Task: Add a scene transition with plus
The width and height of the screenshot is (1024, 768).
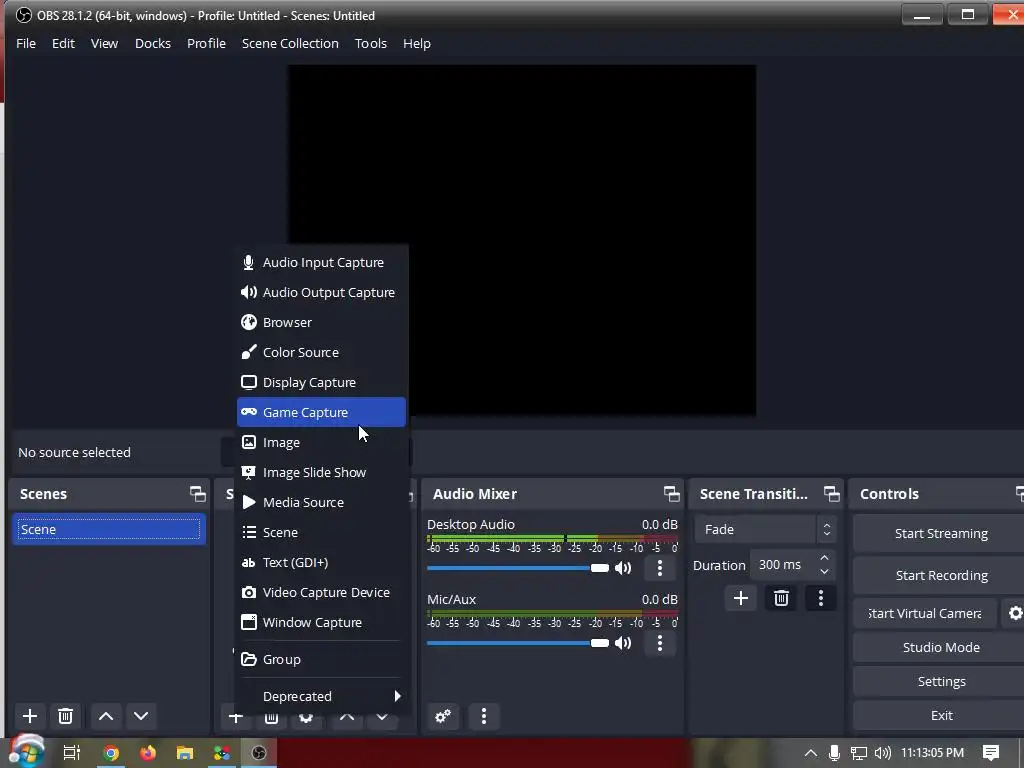Action: [x=741, y=598]
